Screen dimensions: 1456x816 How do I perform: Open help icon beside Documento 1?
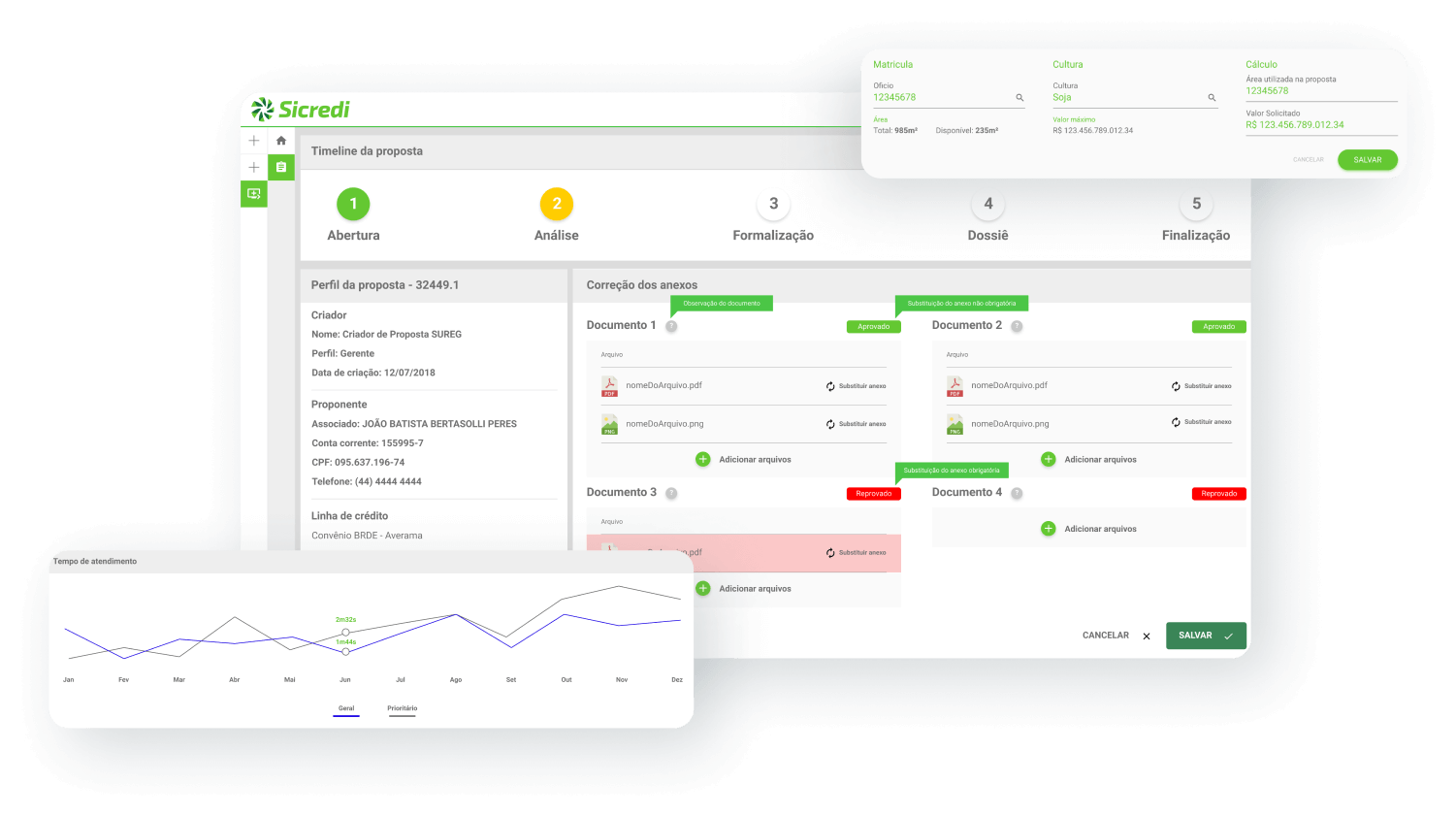tap(671, 326)
